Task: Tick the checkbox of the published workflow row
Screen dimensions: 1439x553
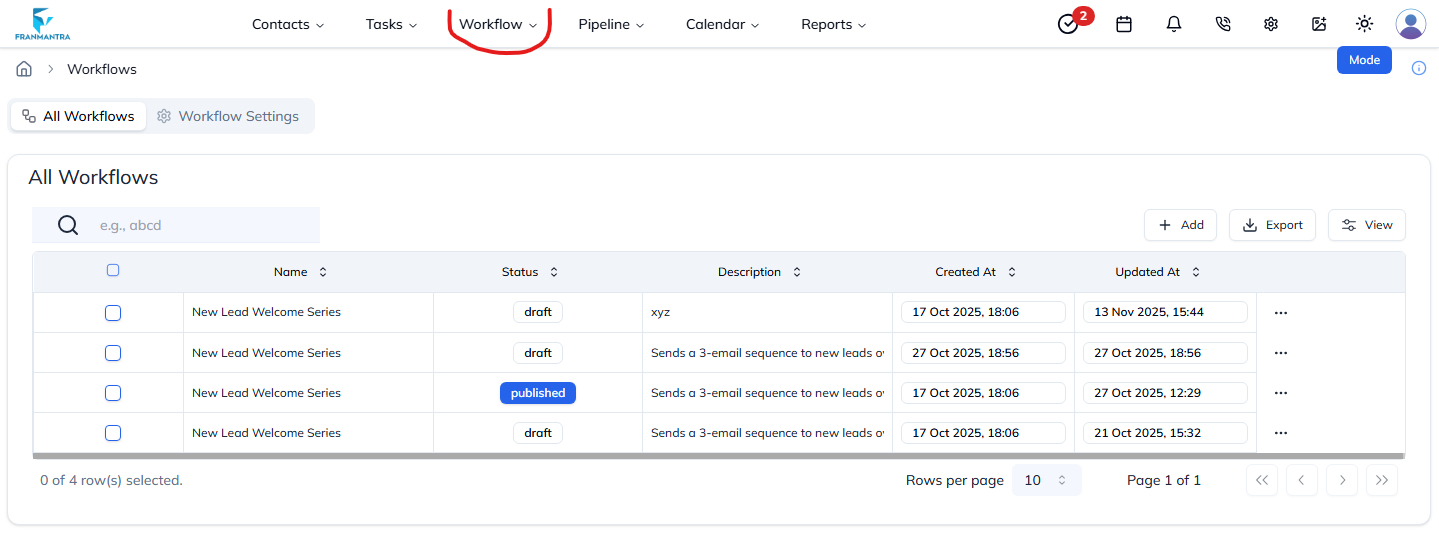Action: click(113, 393)
